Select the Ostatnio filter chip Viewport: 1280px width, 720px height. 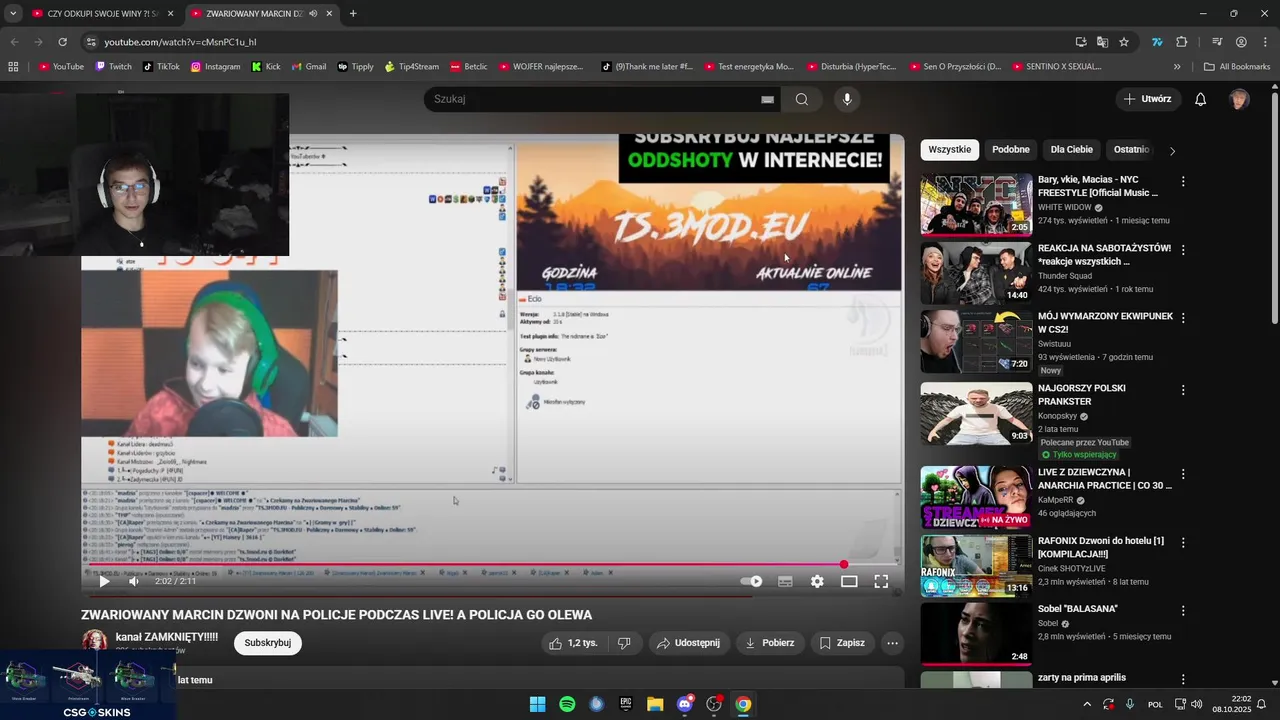[x=1131, y=150]
